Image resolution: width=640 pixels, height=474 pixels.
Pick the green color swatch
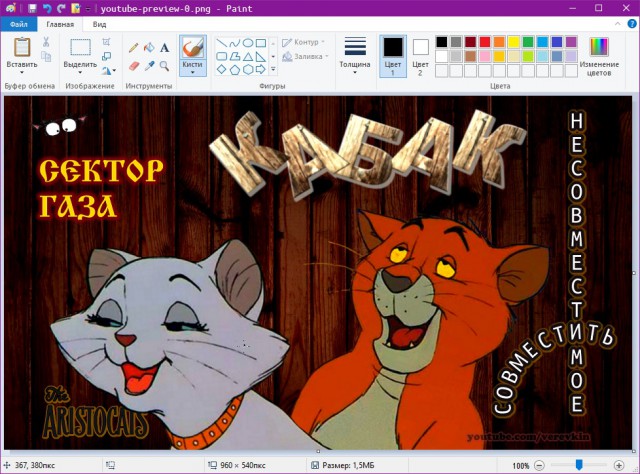(x=528, y=42)
